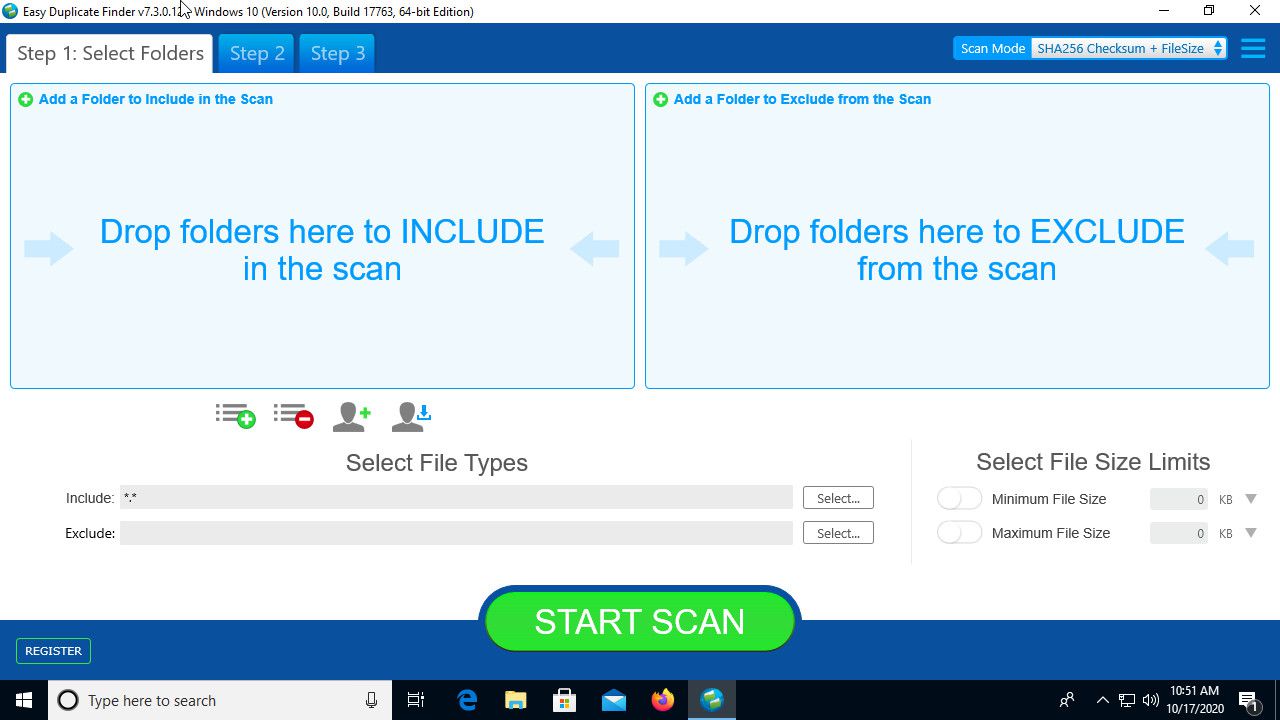Click the microphone in search box
Screen dimensions: 1280x720
371,700
